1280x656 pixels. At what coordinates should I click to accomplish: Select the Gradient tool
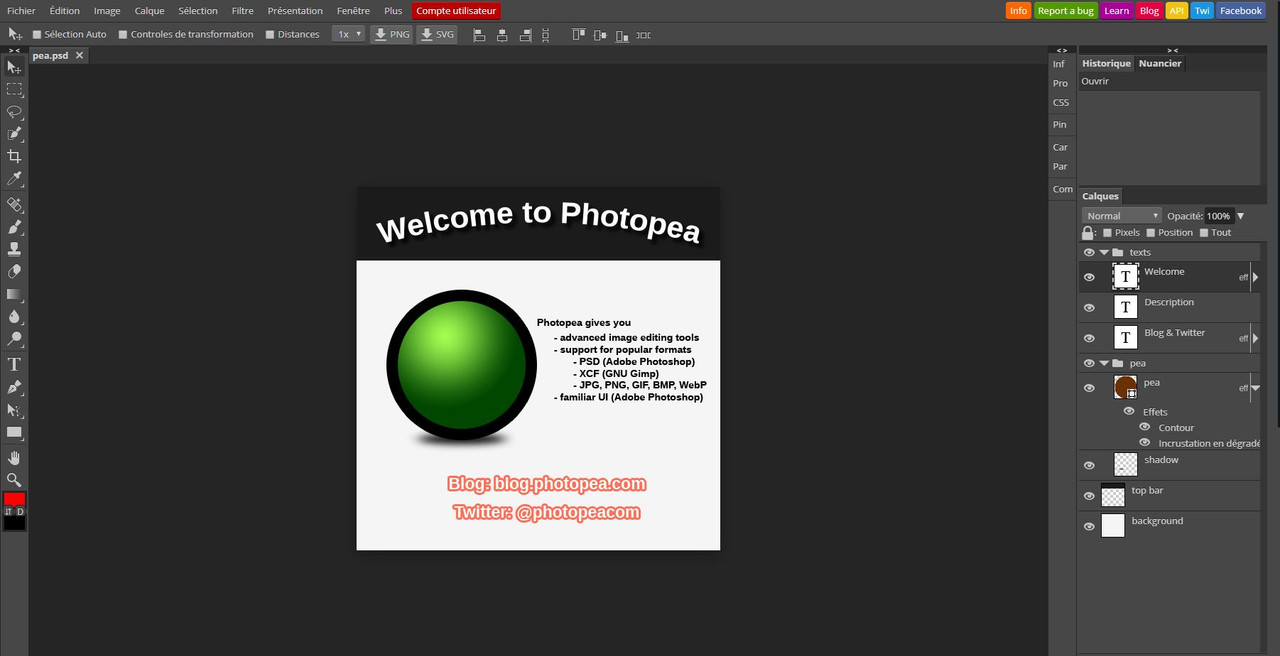pyautogui.click(x=14, y=294)
